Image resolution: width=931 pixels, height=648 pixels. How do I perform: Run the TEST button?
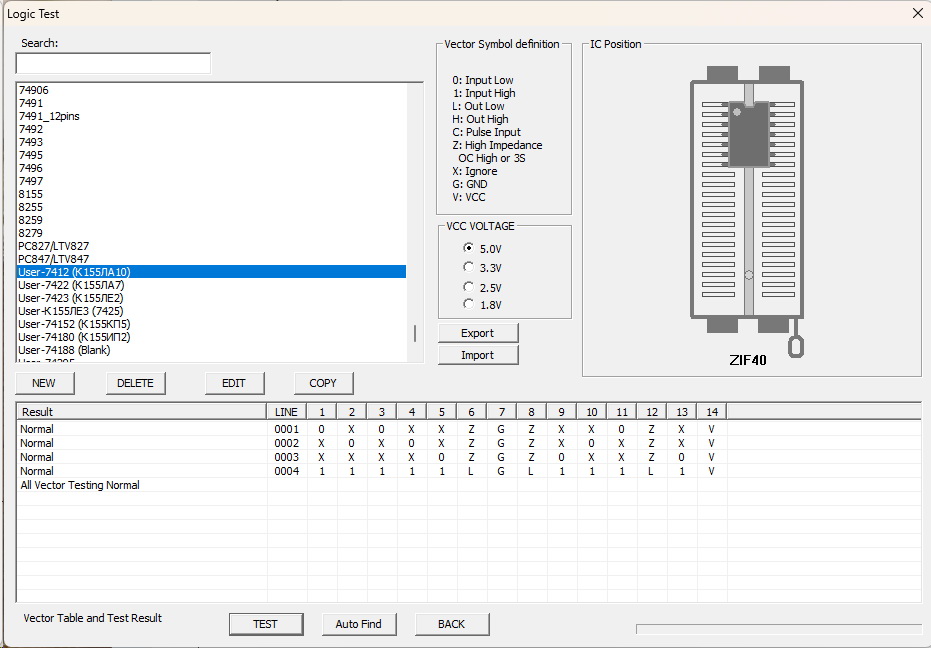click(x=265, y=624)
